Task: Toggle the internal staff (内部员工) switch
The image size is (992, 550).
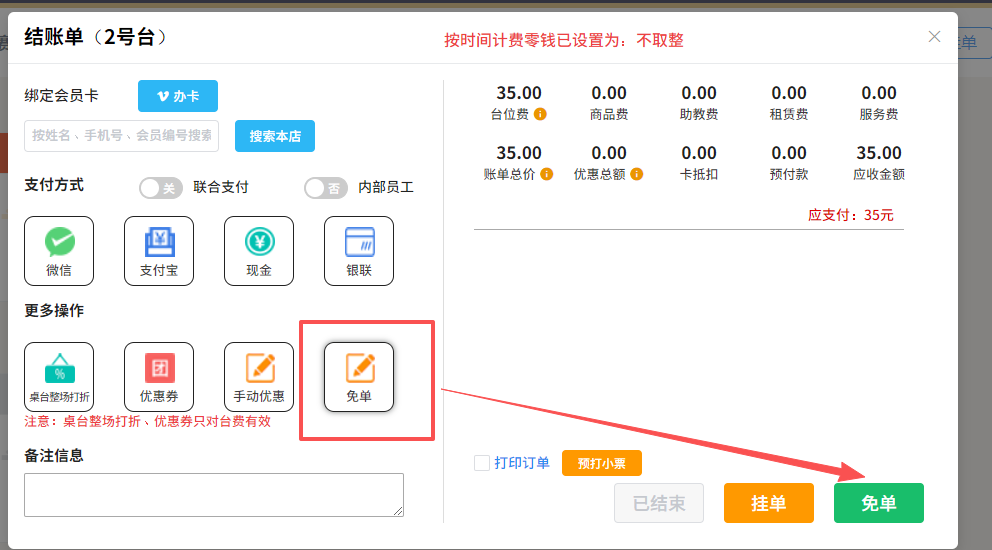Action: point(326,188)
